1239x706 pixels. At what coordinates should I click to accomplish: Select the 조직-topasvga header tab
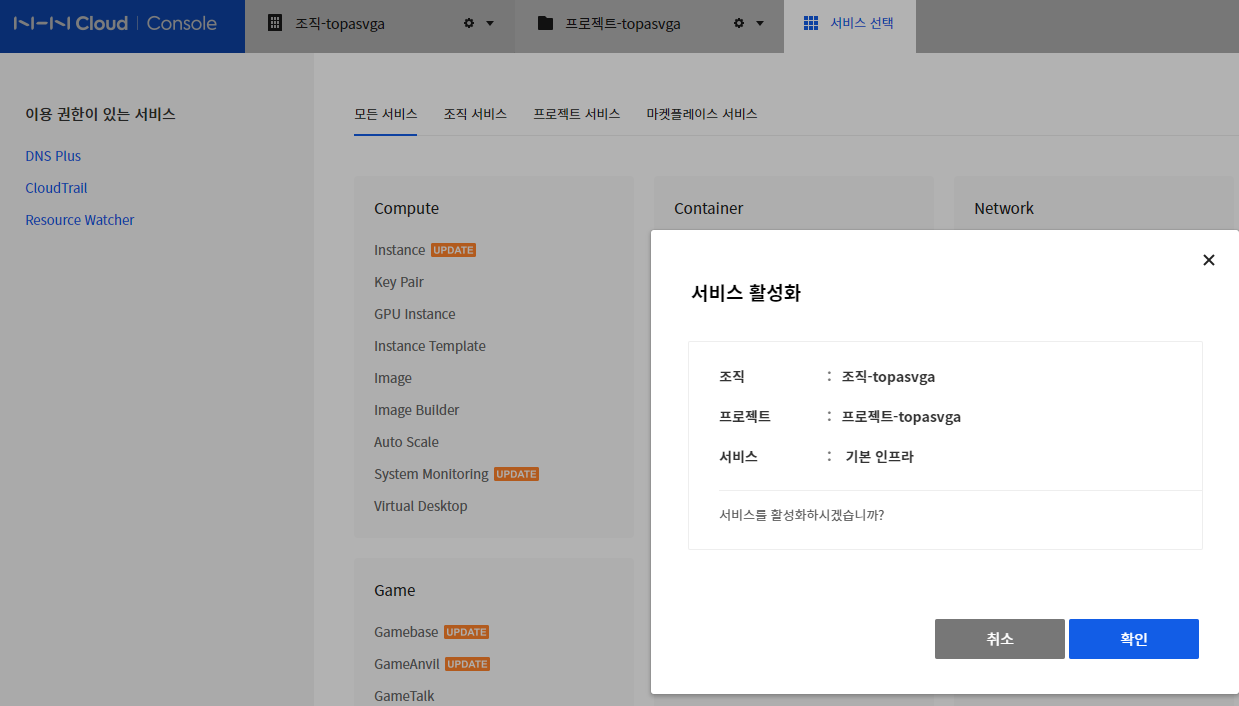[380, 26]
